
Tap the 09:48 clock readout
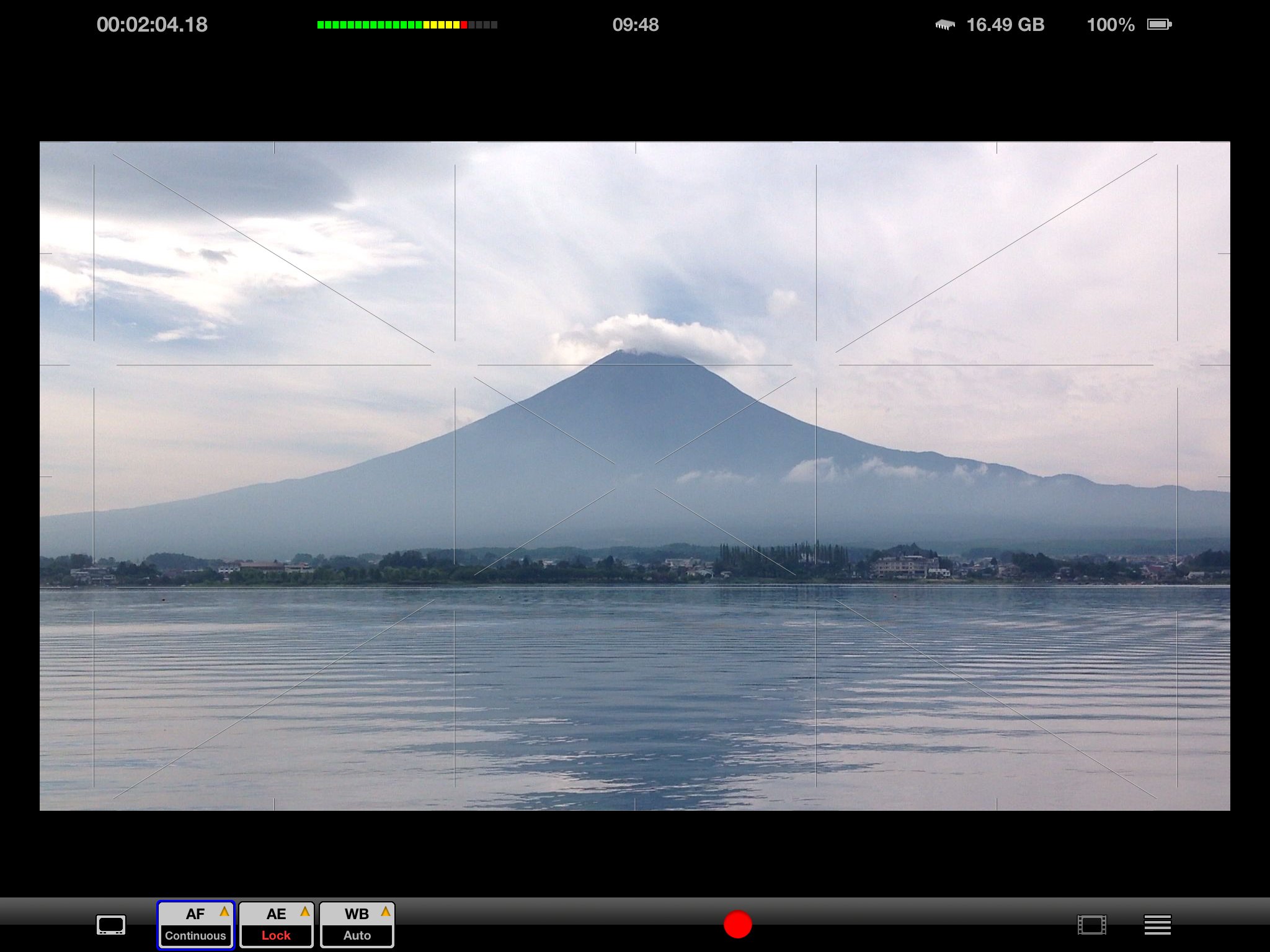coord(636,25)
